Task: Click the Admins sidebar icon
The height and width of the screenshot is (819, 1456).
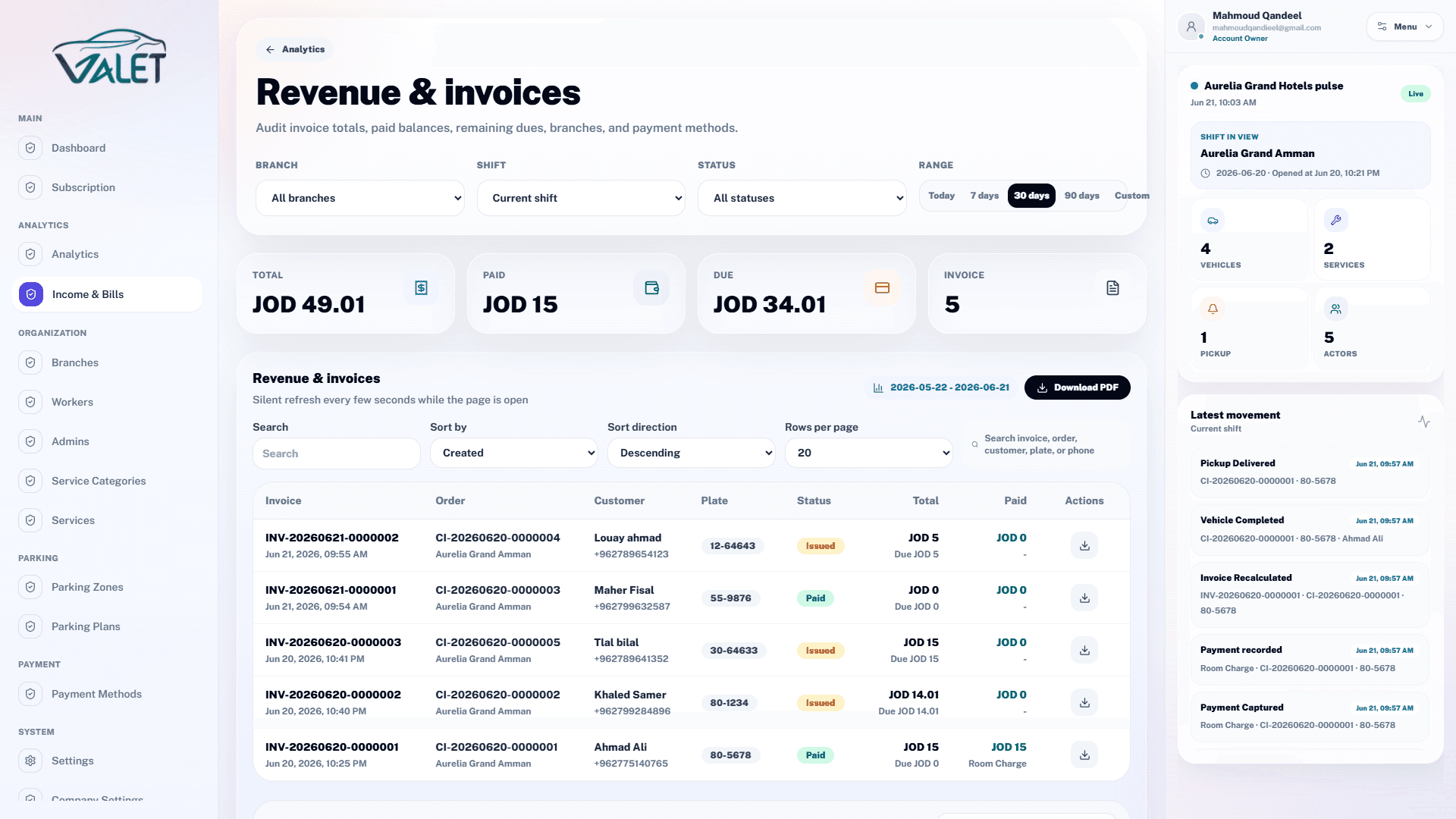Action: pyautogui.click(x=30, y=441)
